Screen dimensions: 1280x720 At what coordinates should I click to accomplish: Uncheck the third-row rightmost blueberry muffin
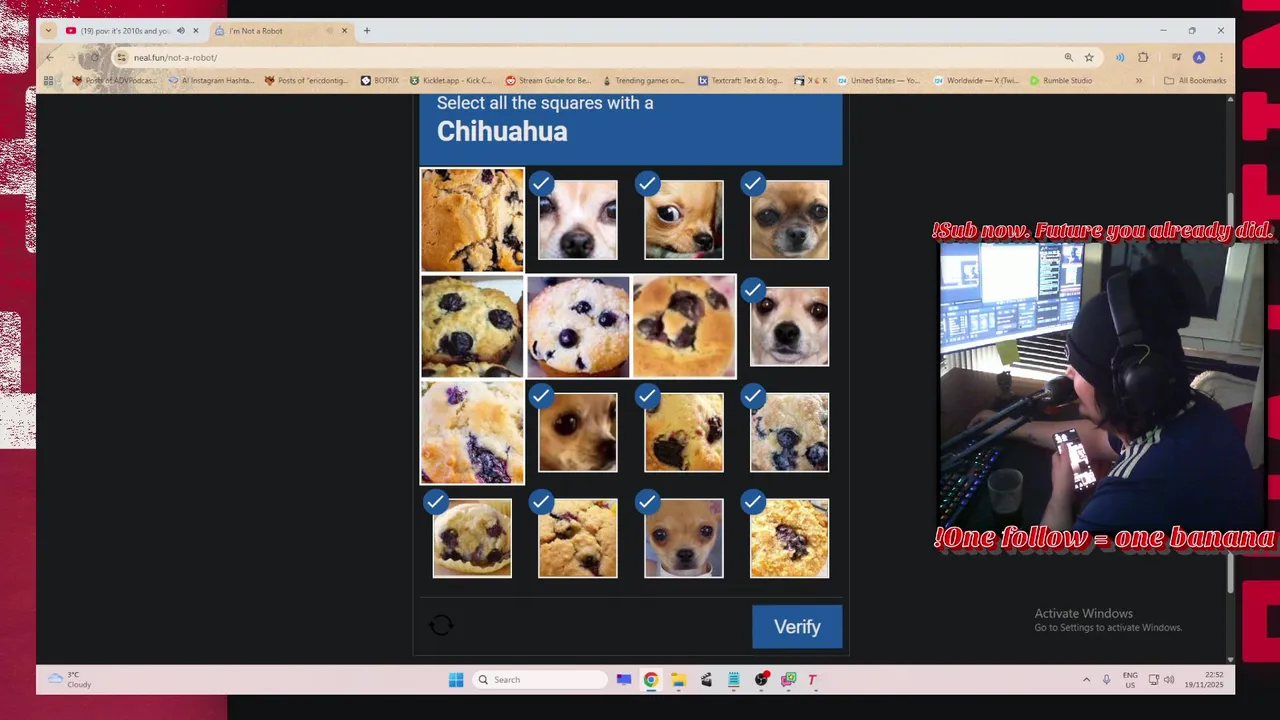click(x=790, y=432)
